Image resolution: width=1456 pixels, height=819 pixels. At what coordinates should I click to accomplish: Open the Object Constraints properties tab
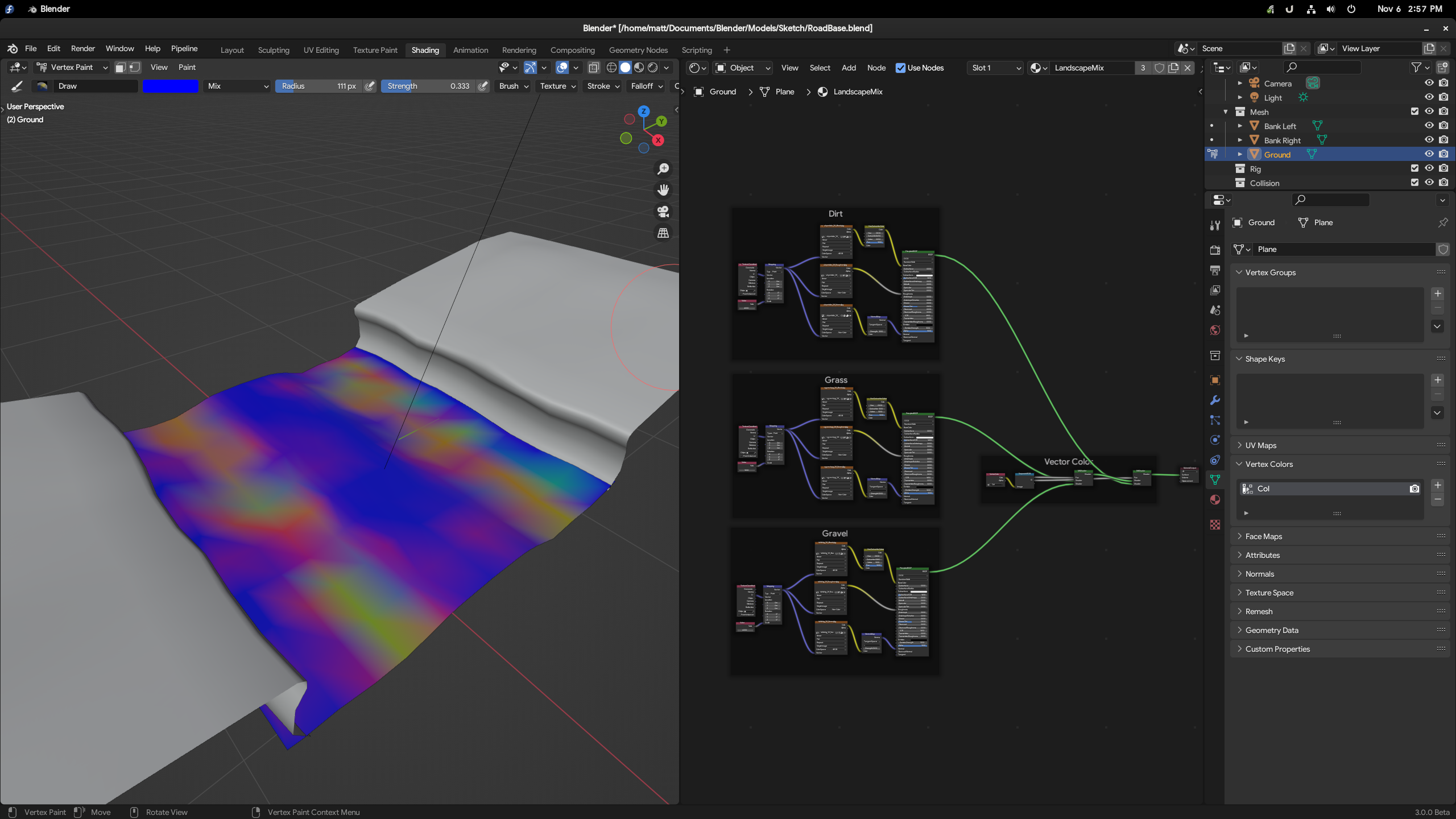[x=1215, y=460]
